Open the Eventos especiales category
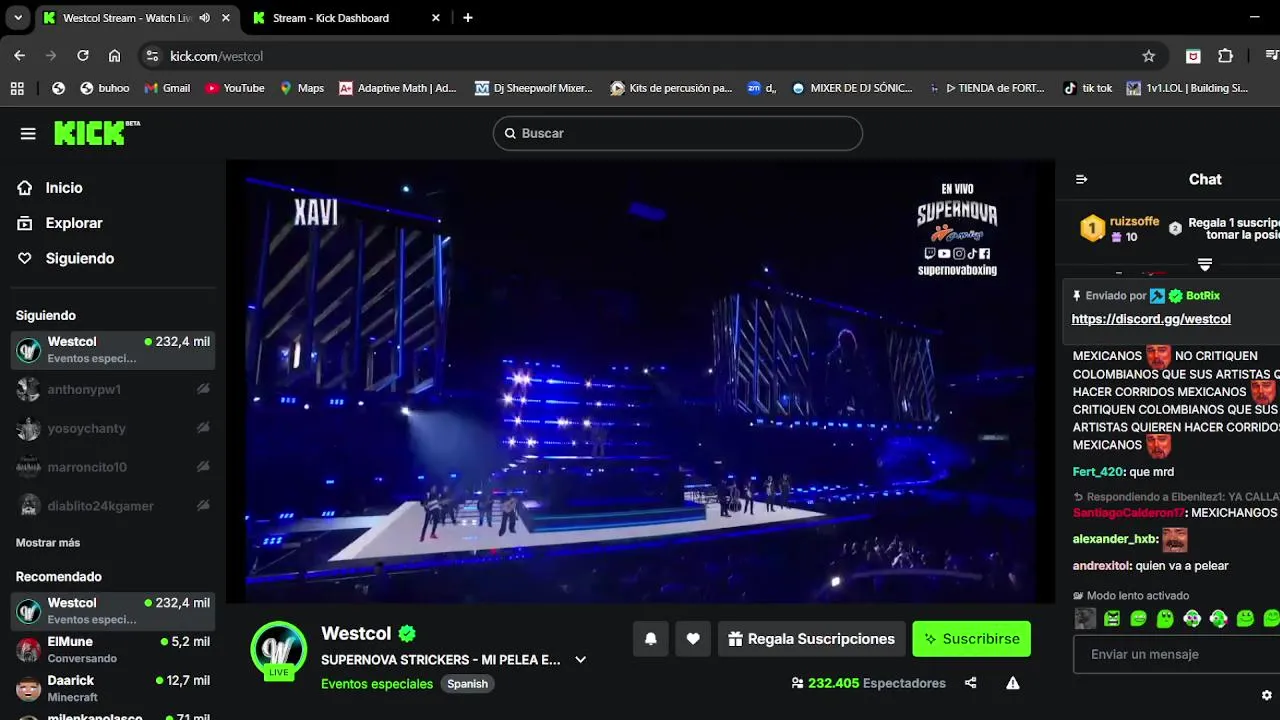The width and height of the screenshot is (1280, 720). point(377,684)
